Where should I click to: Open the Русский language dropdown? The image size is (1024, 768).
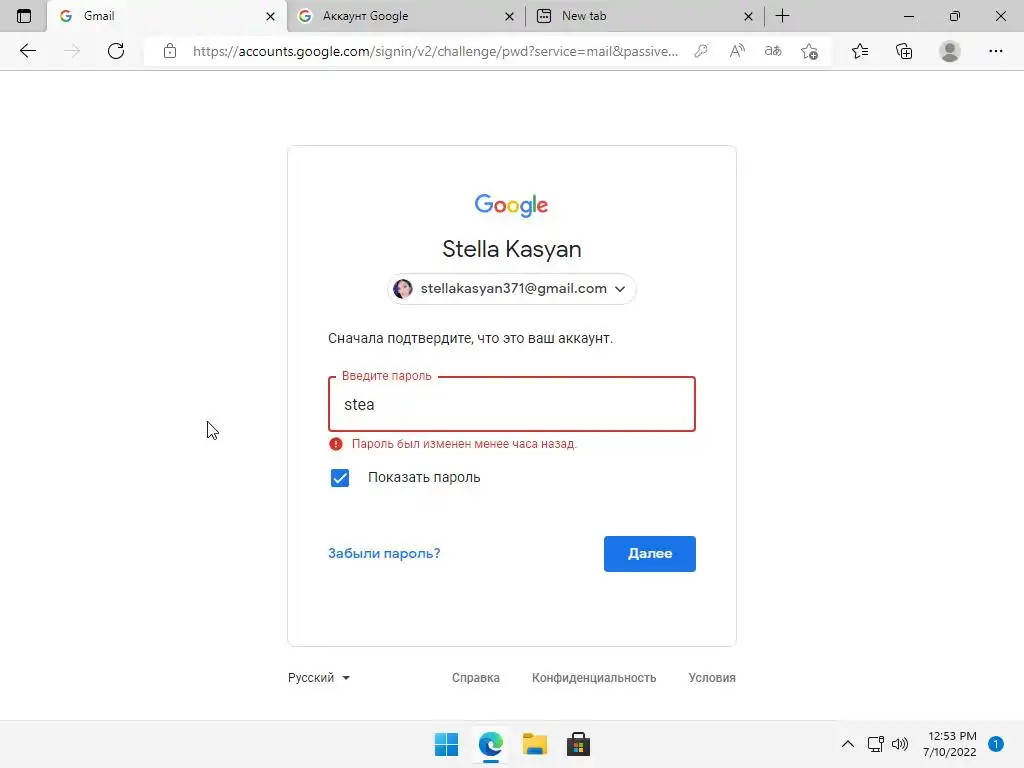click(x=319, y=678)
